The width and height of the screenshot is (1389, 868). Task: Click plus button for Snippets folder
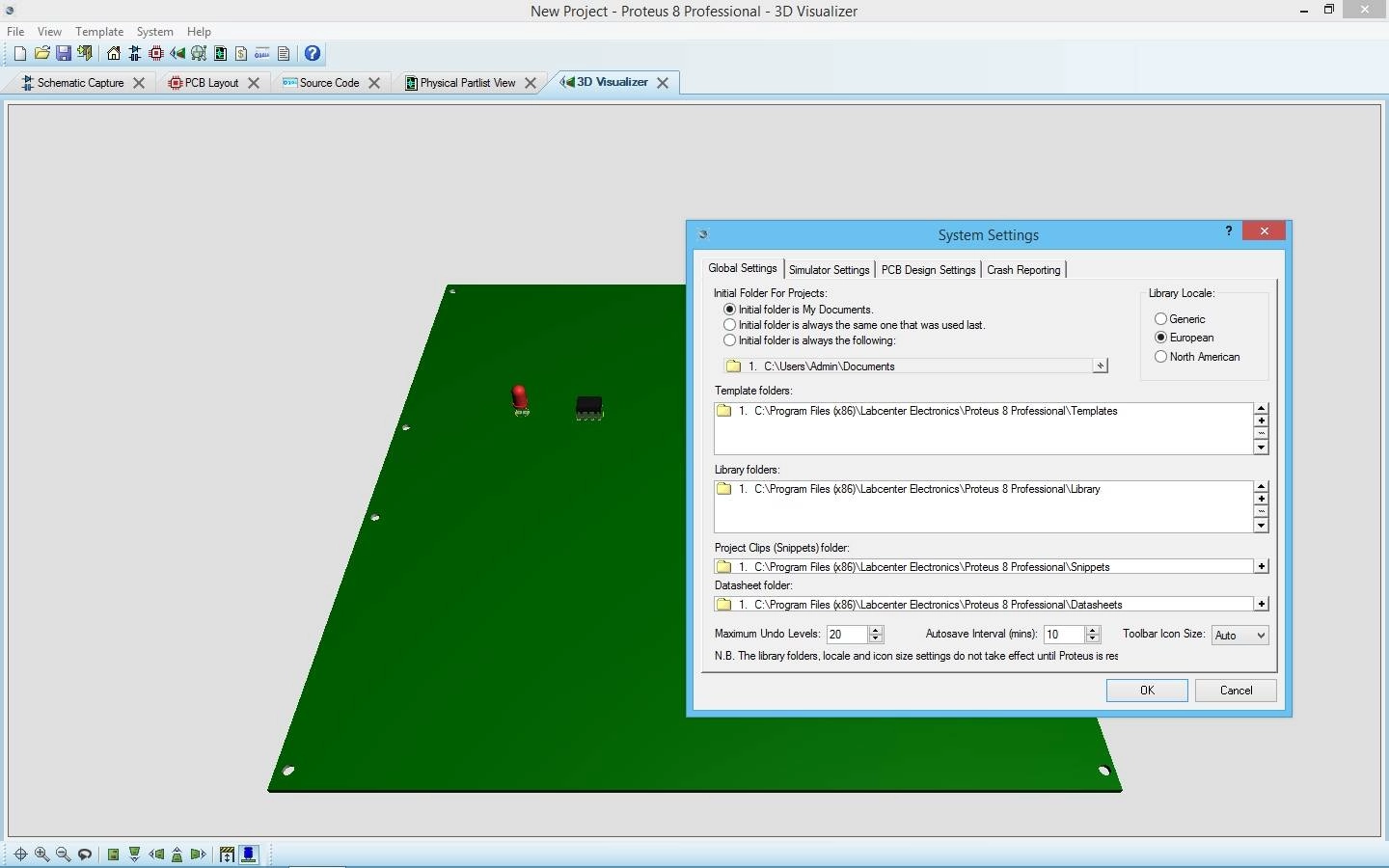click(x=1261, y=566)
